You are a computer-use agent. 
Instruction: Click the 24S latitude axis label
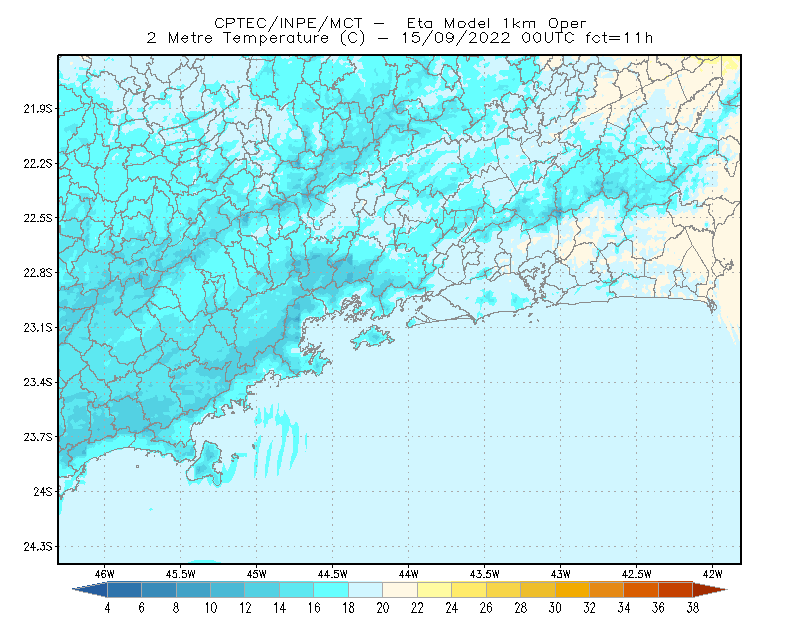[43, 491]
